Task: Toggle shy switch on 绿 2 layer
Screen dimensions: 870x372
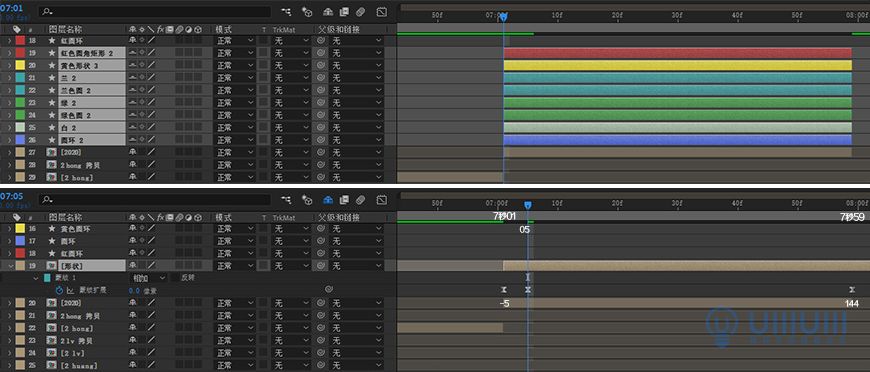Action: point(133,103)
